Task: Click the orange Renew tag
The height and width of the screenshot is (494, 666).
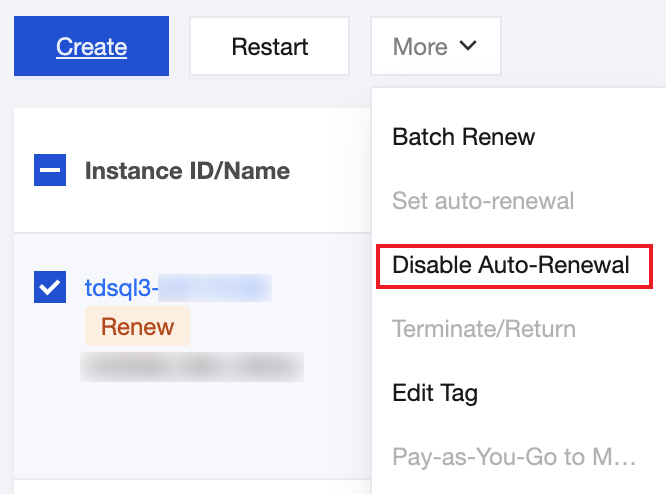Action: tap(137, 327)
